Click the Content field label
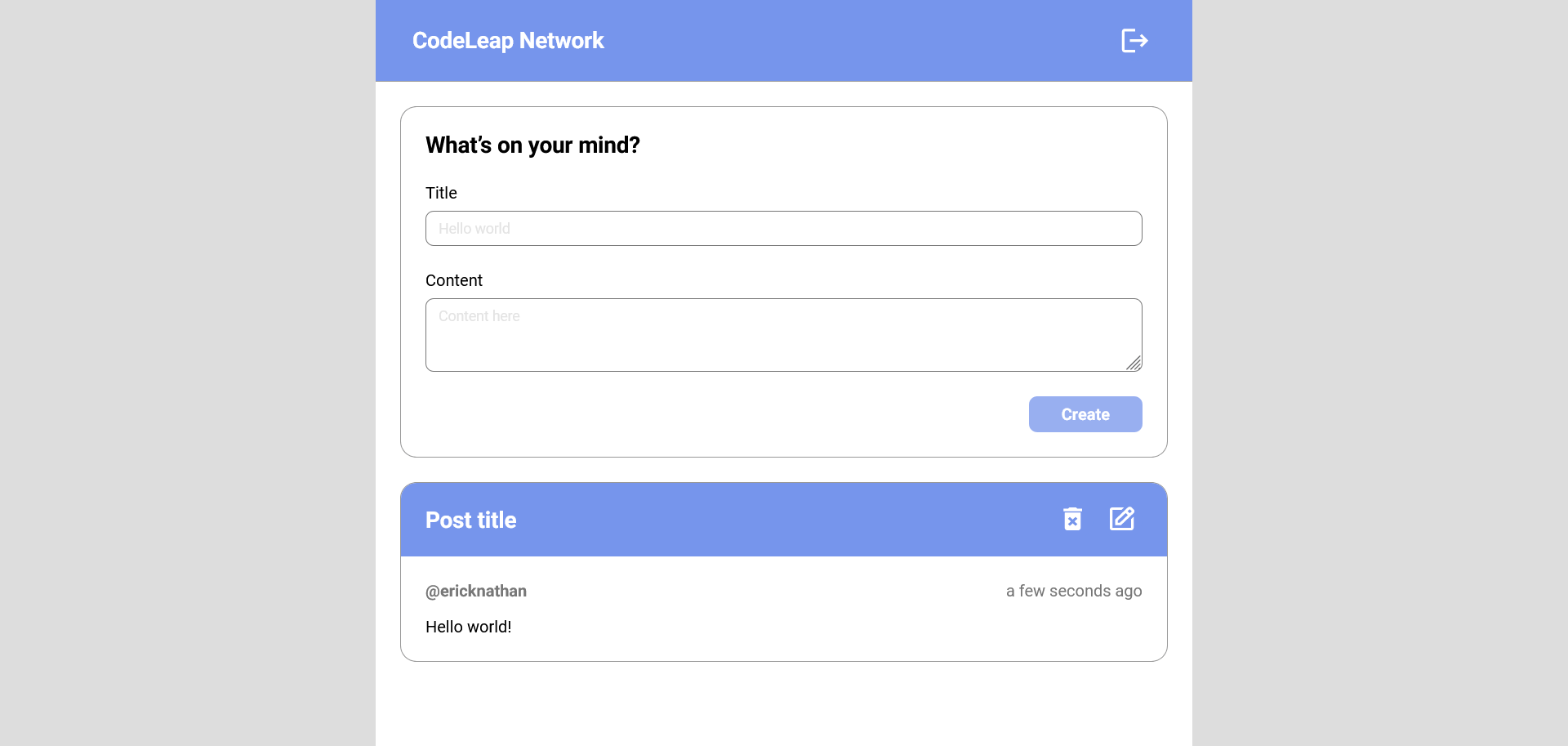1568x746 pixels. 454,280
